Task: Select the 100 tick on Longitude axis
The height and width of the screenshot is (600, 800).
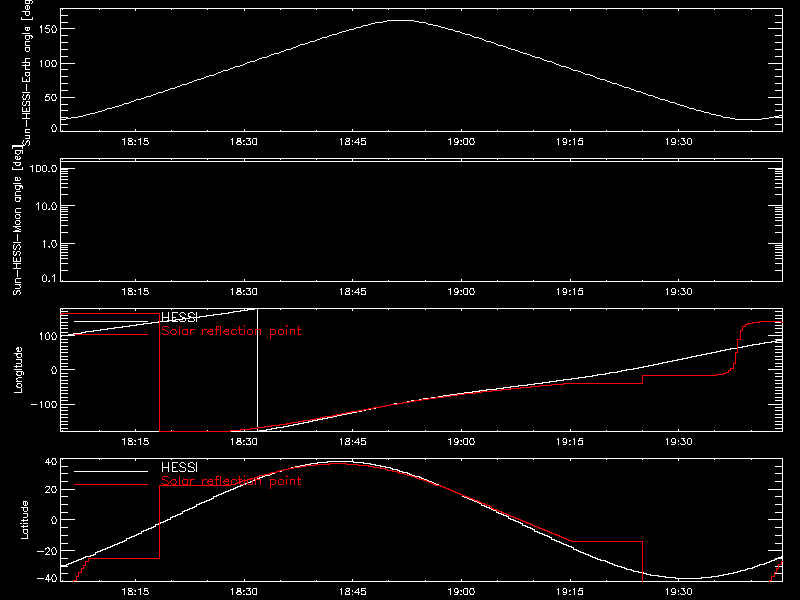Action: [x=48, y=336]
